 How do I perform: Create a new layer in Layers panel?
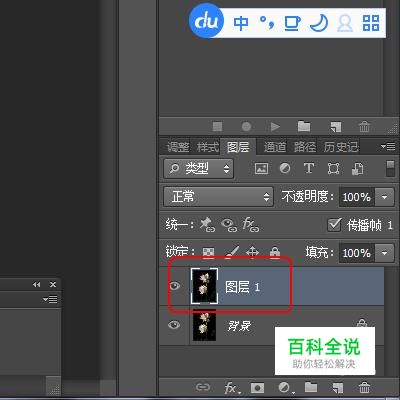337,388
